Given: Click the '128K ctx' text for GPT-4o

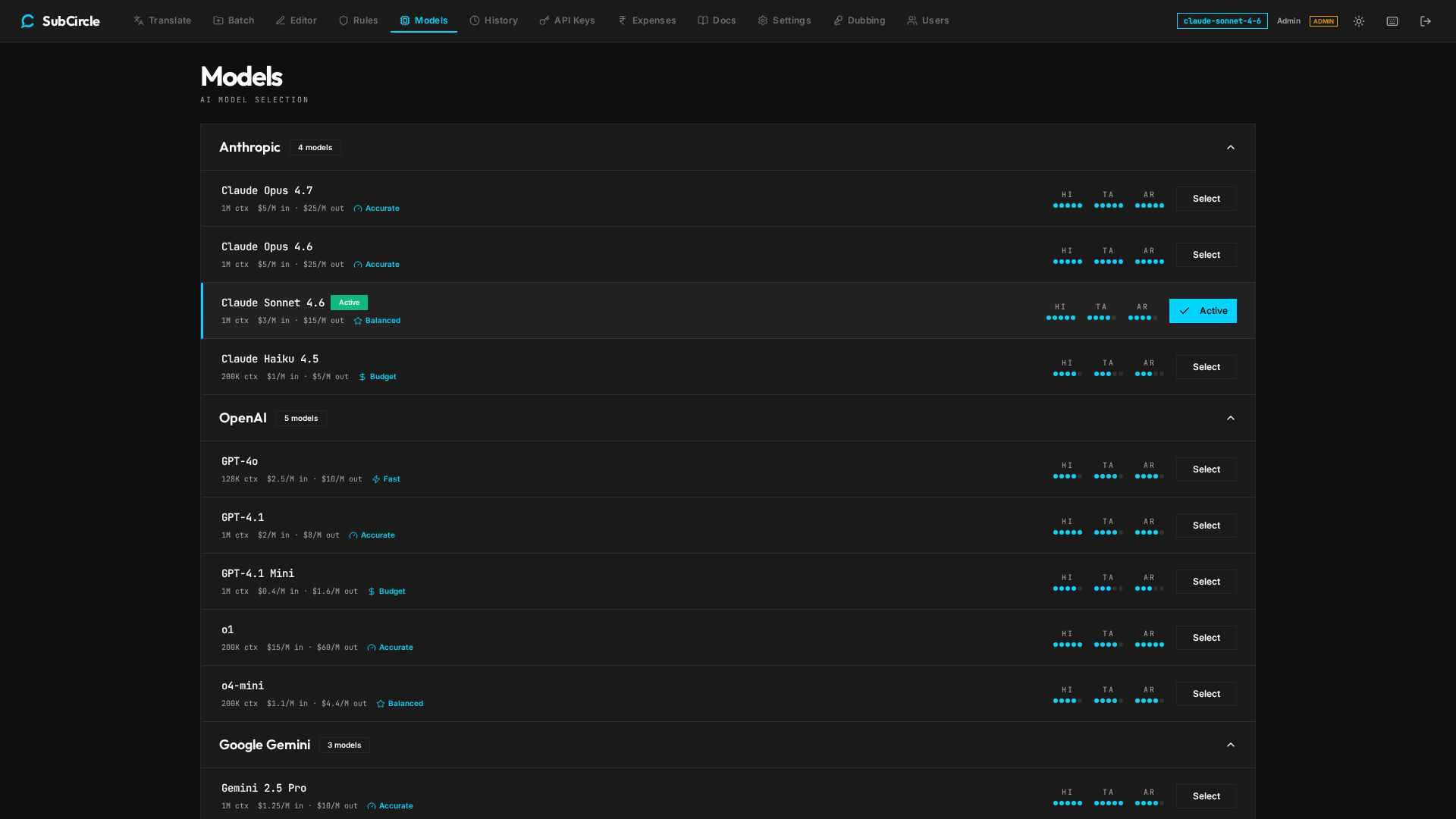Looking at the screenshot, I should (240, 479).
